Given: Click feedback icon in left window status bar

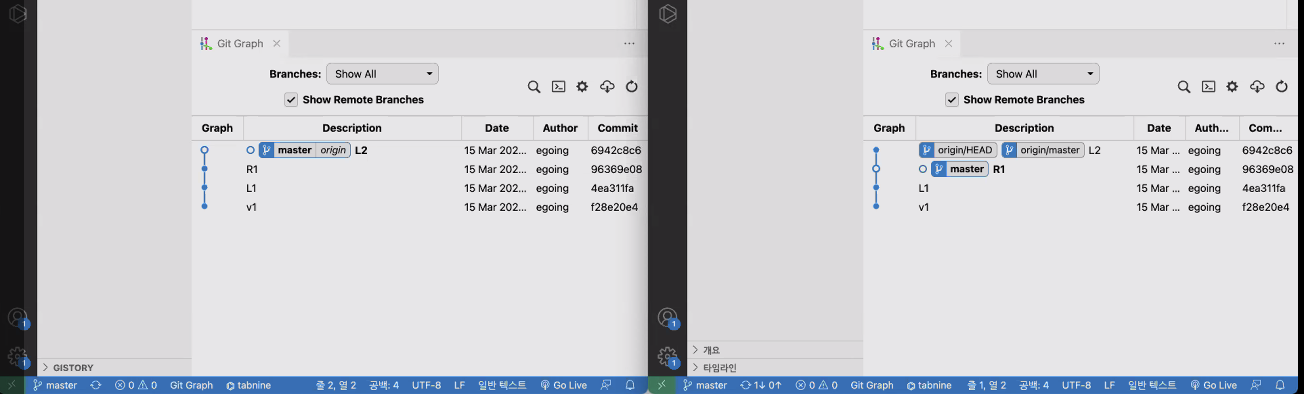Looking at the screenshot, I should click(606, 385).
